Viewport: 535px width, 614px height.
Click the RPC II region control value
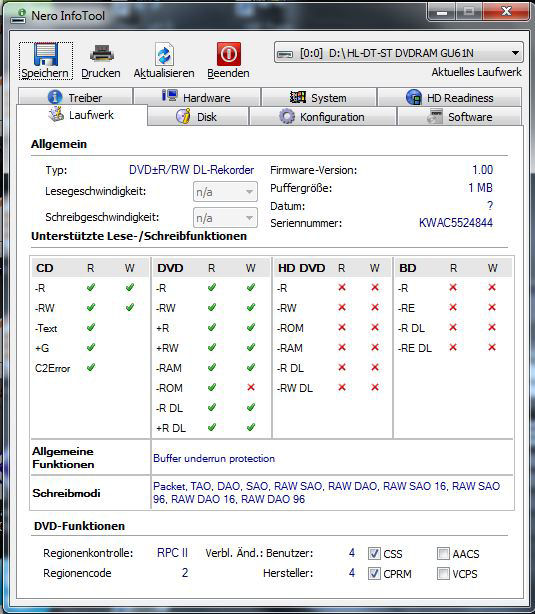[x=172, y=553]
